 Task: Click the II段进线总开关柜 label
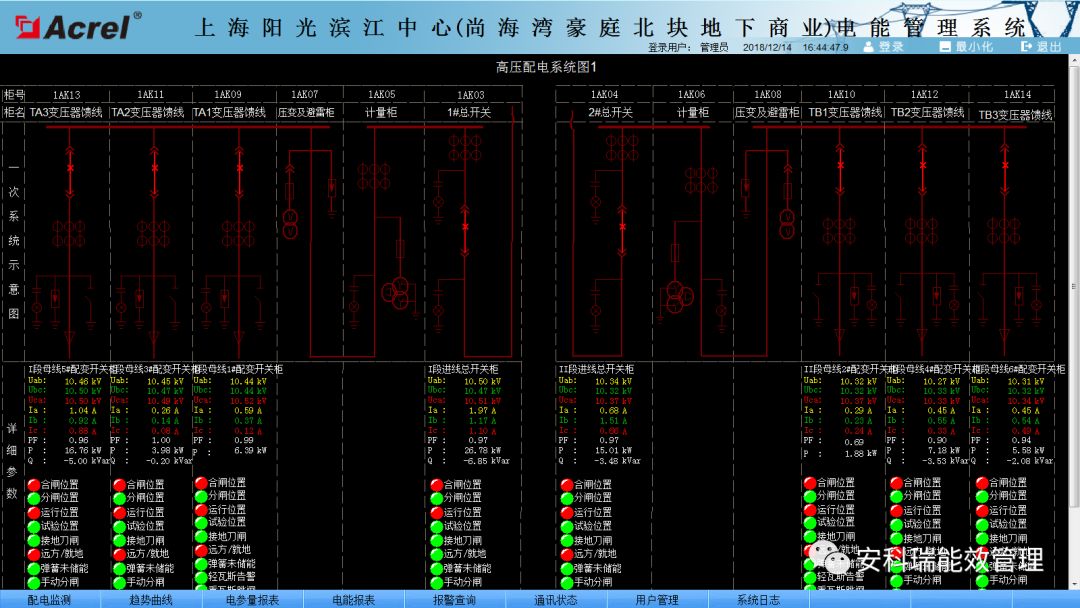click(x=596, y=369)
